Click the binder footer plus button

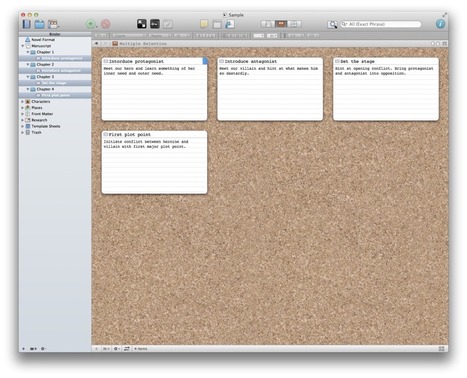point(23,349)
